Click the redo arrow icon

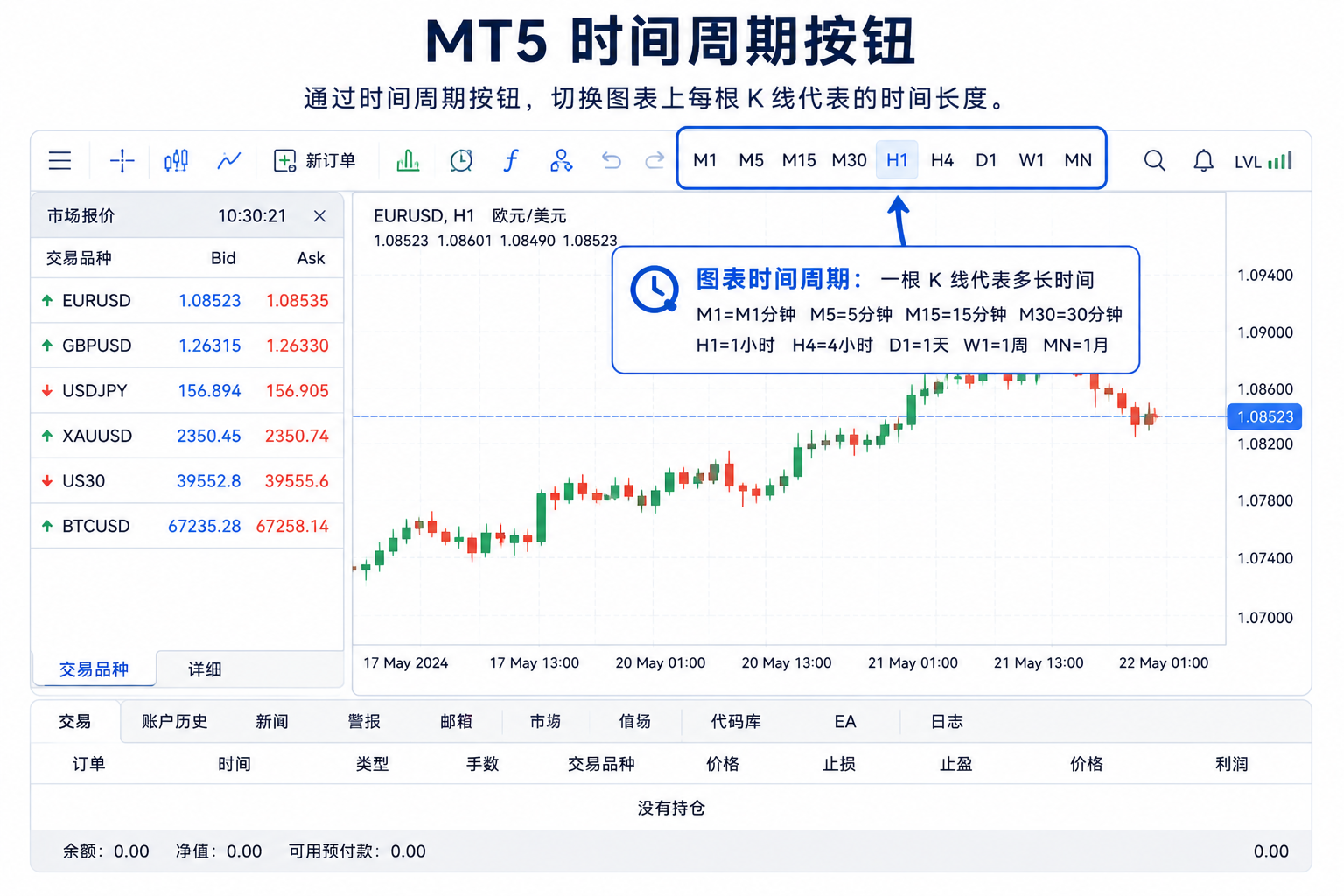pos(654,161)
